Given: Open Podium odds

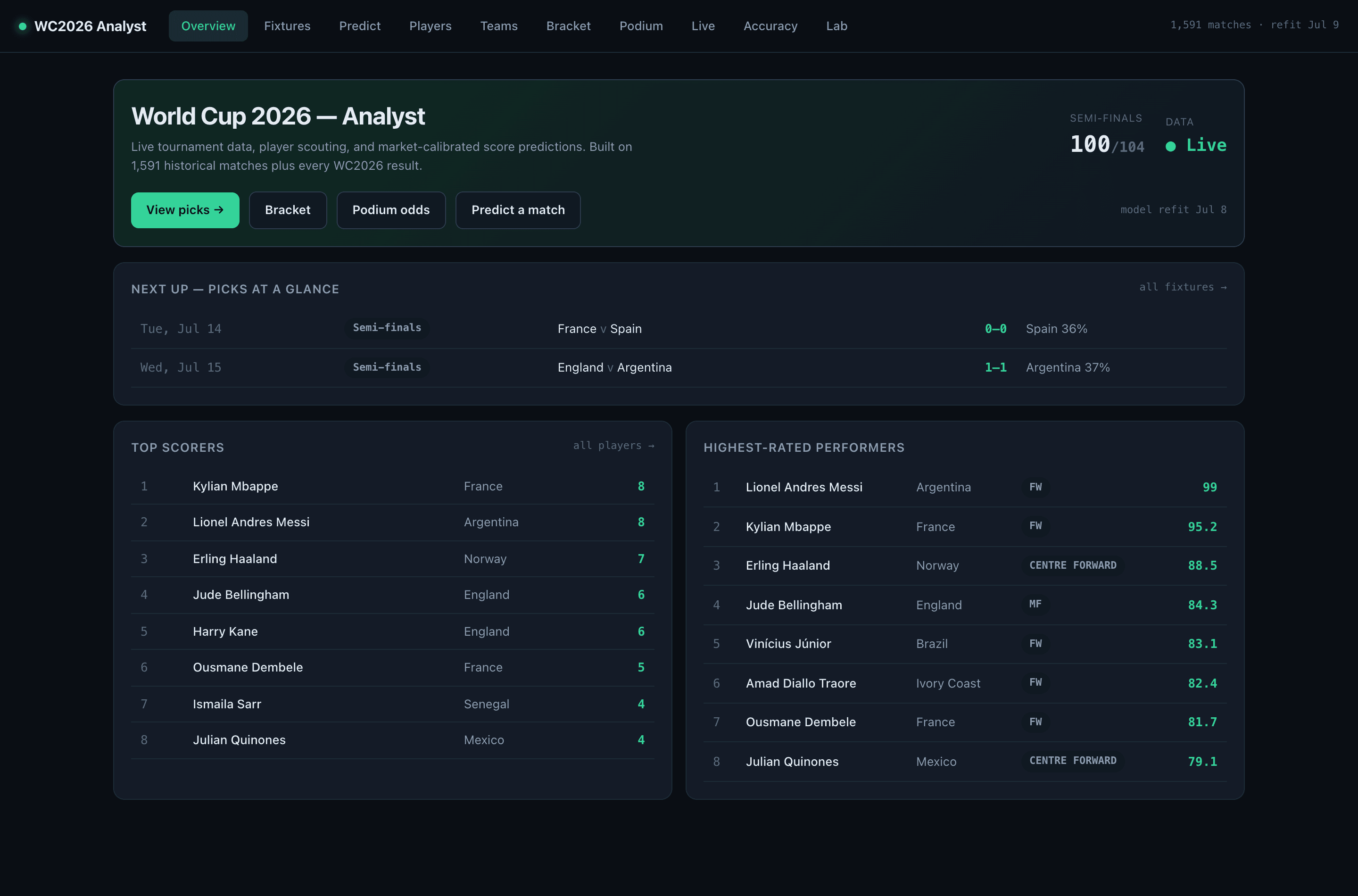Looking at the screenshot, I should click(x=391, y=210).
